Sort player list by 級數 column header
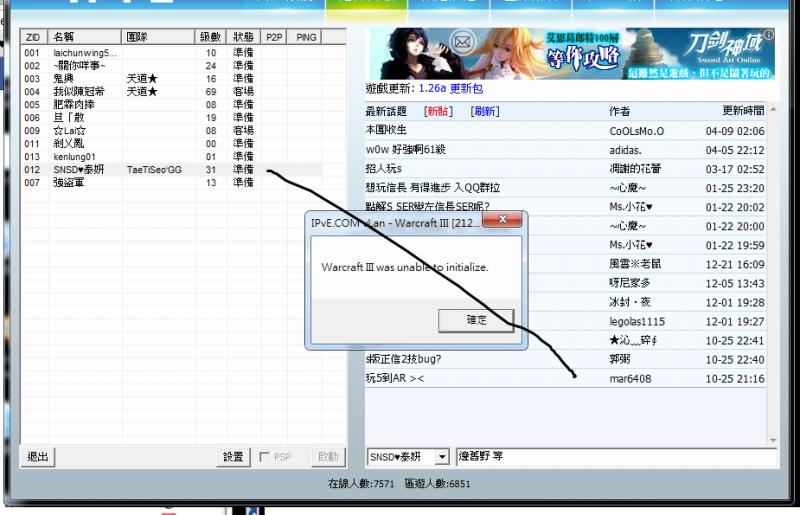The width and height of the screenshot is (800, 515). point(210,37)
